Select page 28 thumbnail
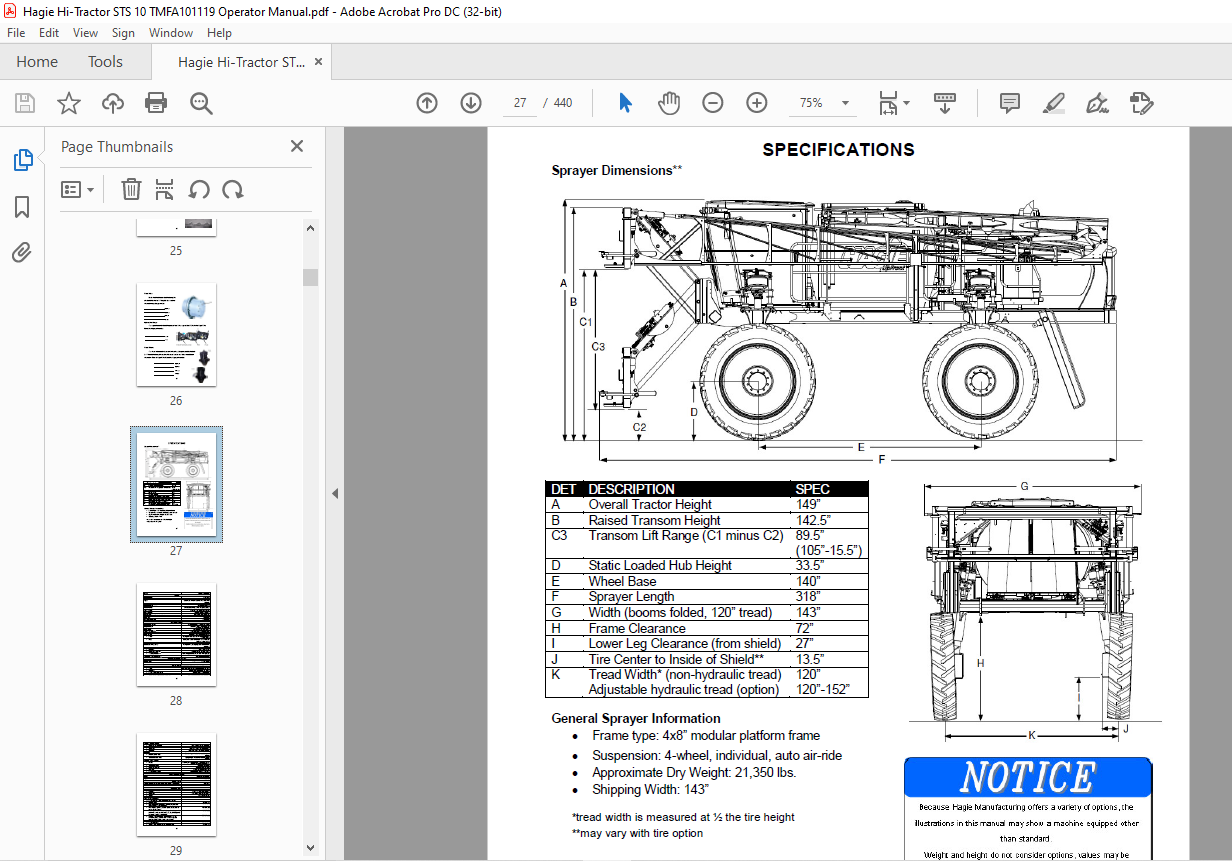The image size is (1232, 861). 176,635
